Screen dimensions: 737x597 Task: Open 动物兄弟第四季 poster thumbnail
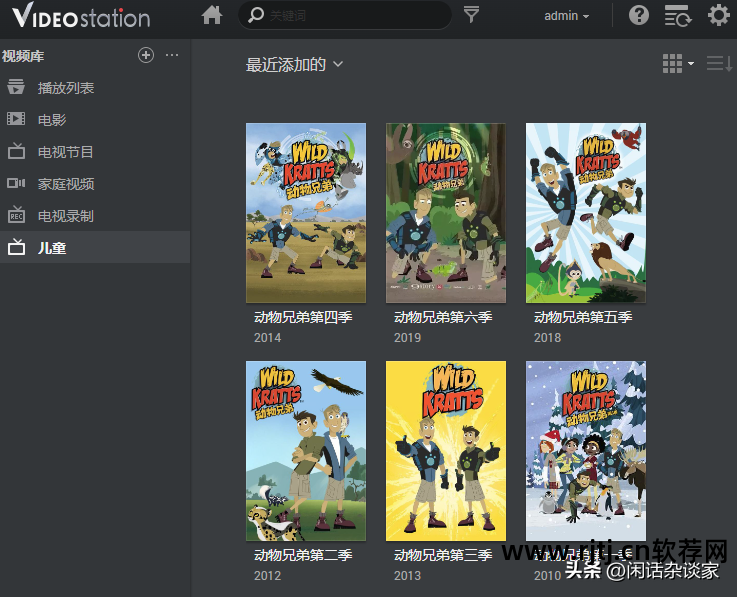(x=306, y=213)
